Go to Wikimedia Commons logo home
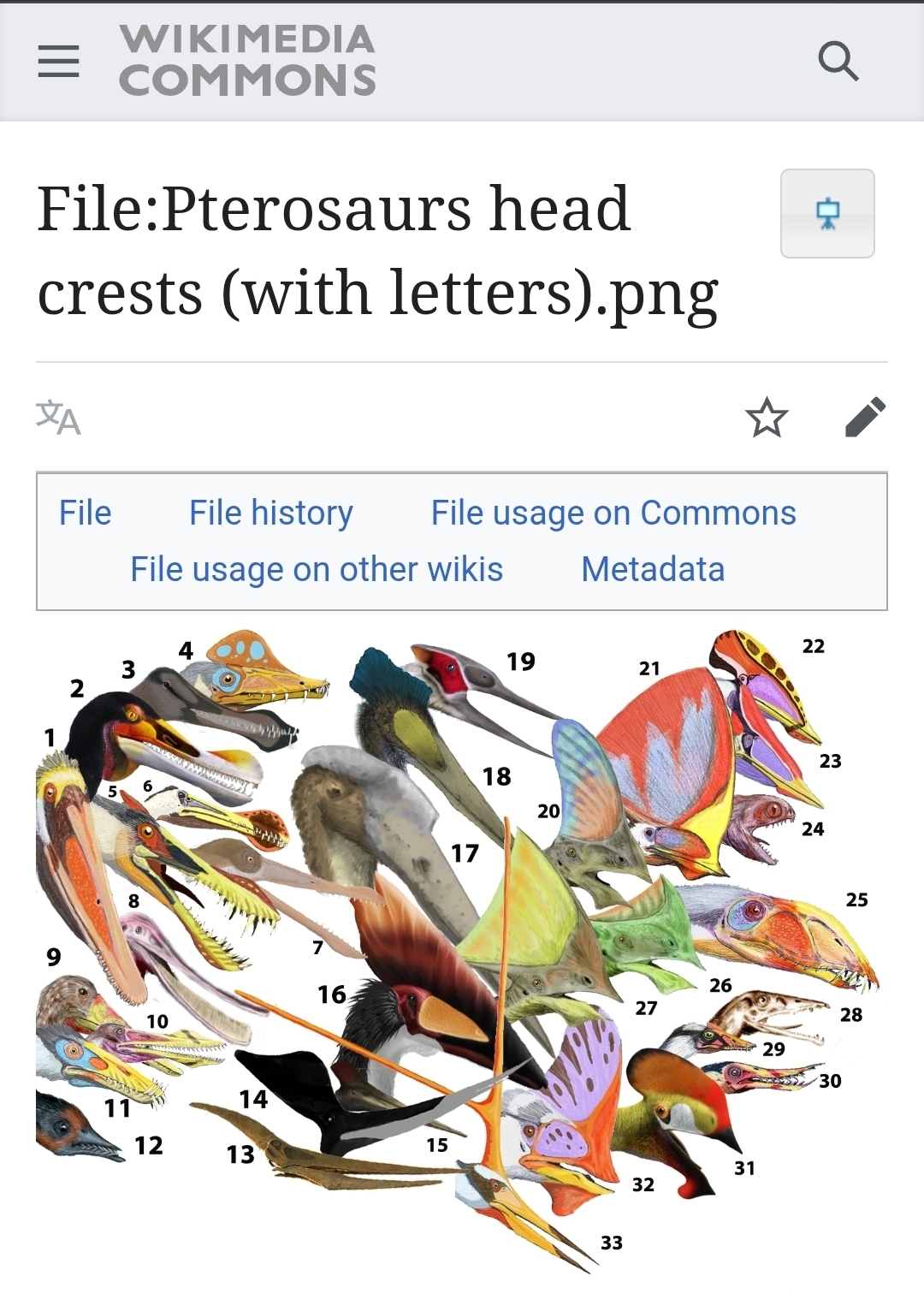 click(x=247, y=60)
